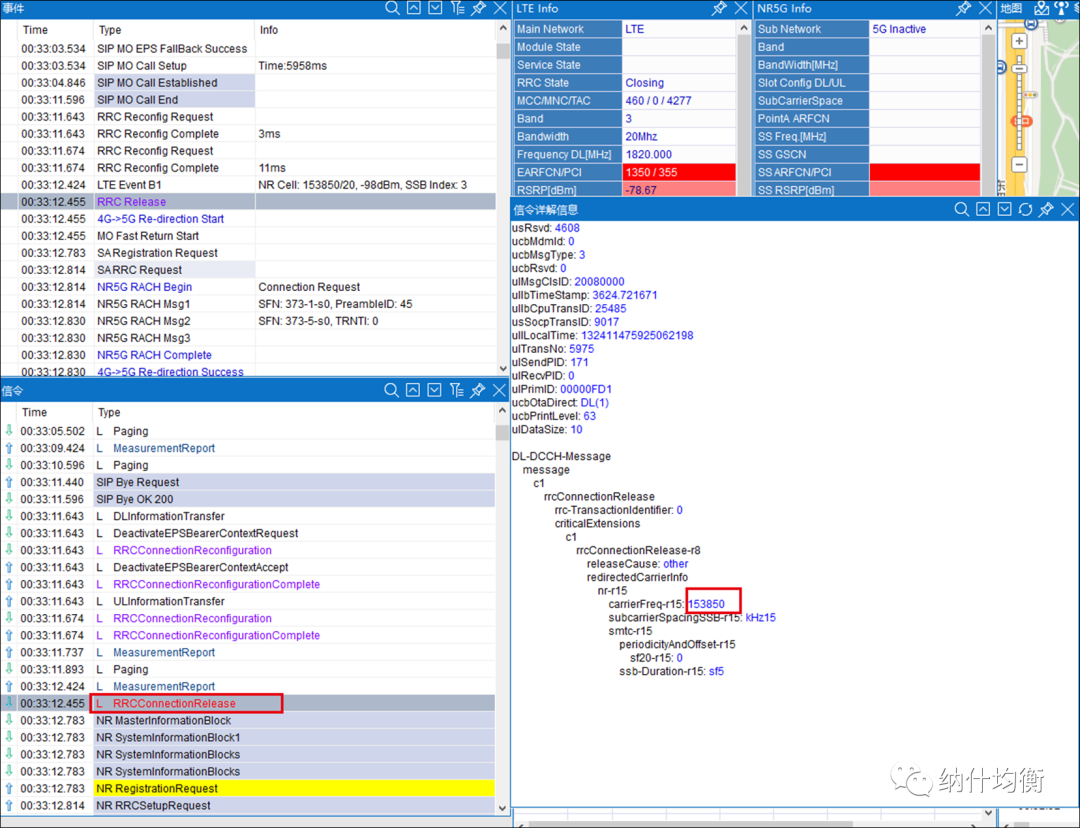Open the filter for the 事件 events panel

point(457,8)
